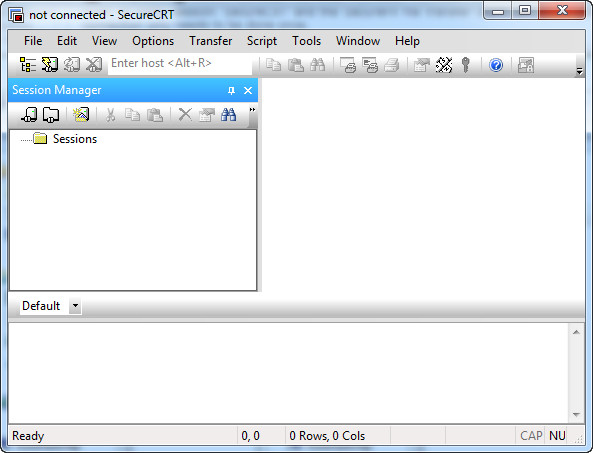Screen dimensions: 593x453
Task: Click the Enter host input field
Action: [180, 65]
